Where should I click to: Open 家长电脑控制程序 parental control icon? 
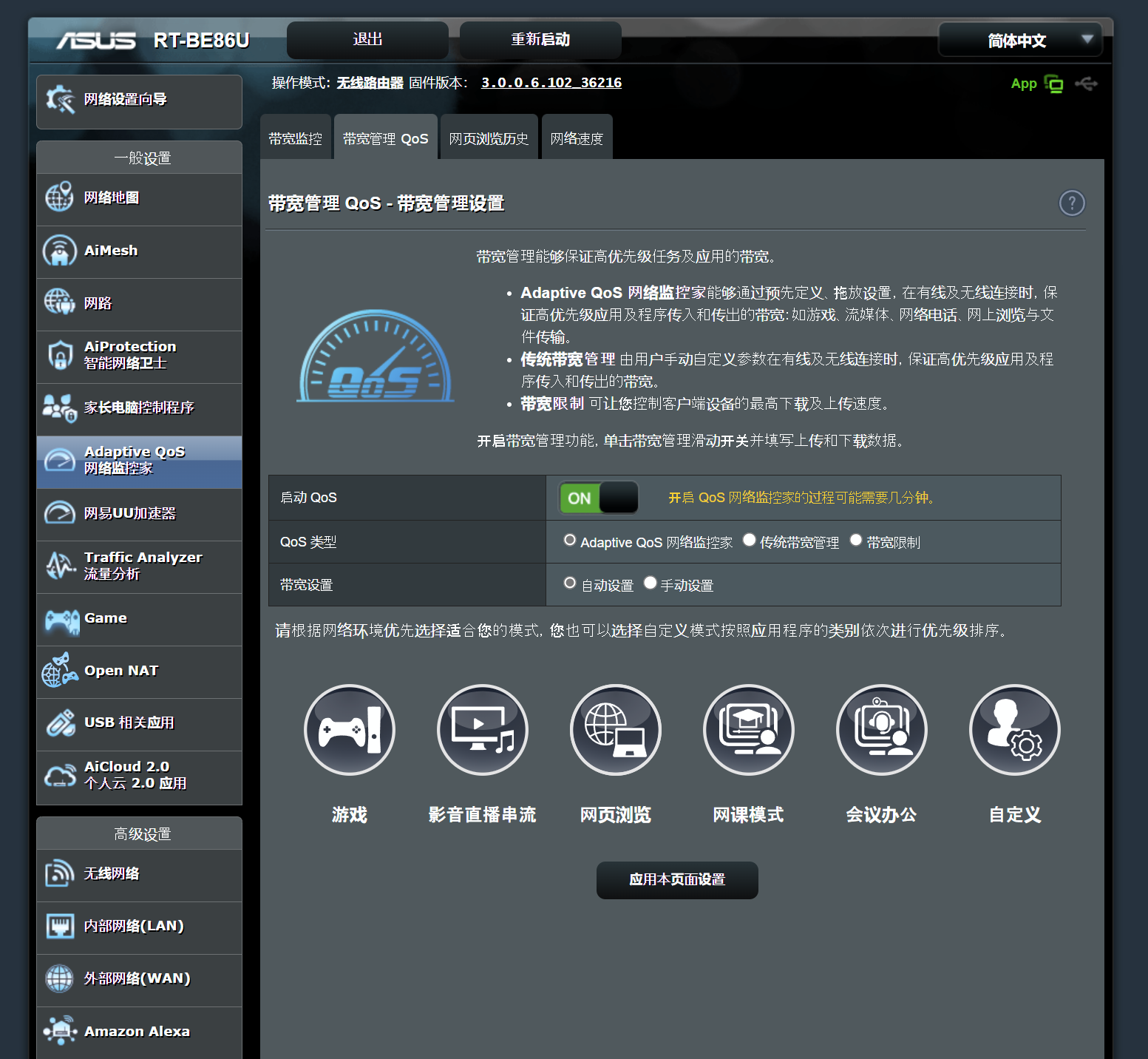59,407
